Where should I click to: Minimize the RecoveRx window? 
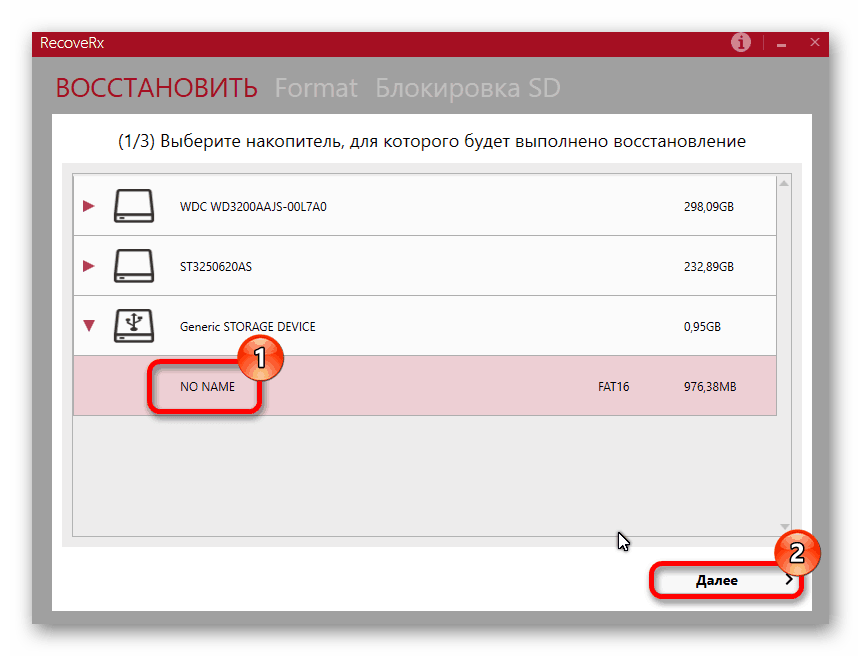[x=781, y=44]
